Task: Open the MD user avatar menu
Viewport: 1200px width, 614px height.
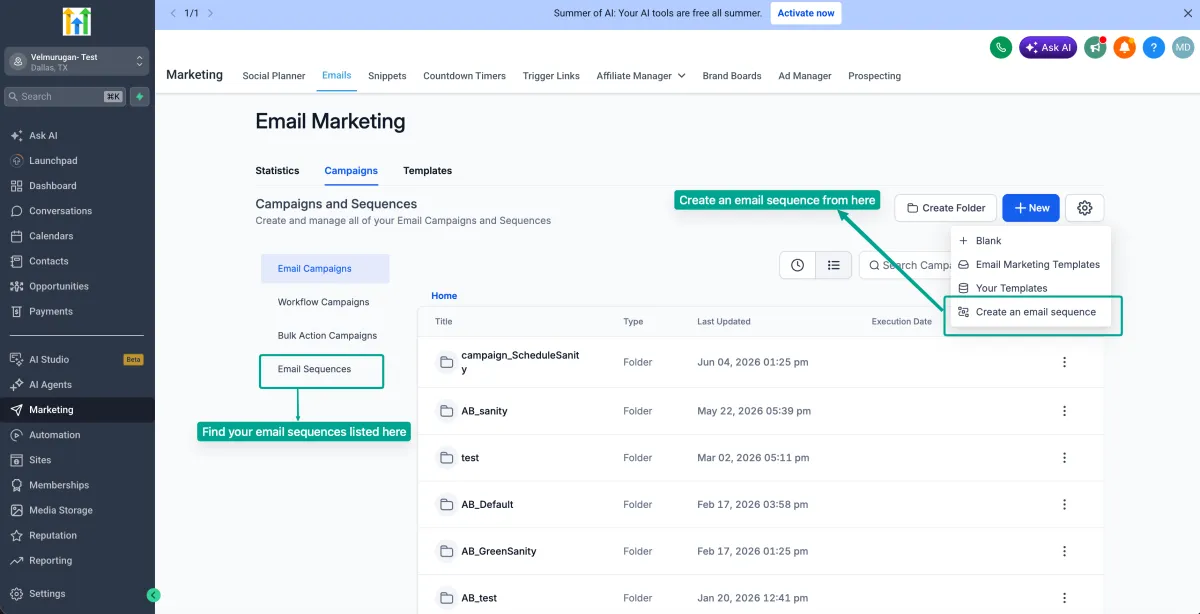Action: coord(1183,47)
